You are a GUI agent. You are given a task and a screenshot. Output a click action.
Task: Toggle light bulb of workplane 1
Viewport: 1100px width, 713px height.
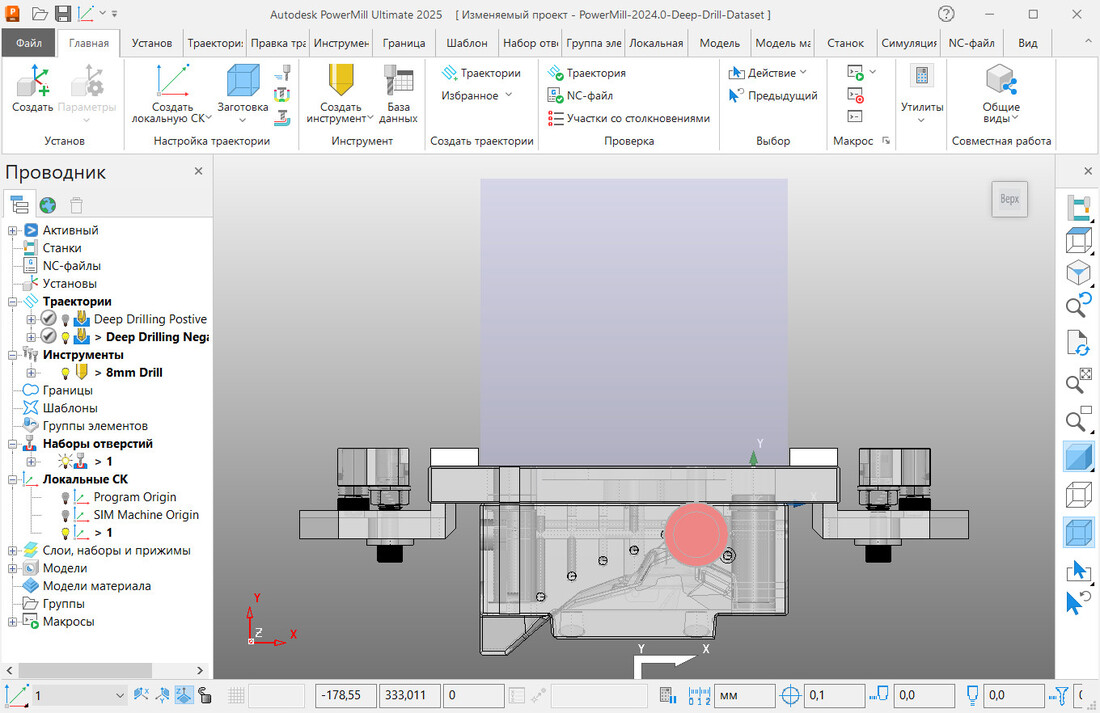coord(65,533)
